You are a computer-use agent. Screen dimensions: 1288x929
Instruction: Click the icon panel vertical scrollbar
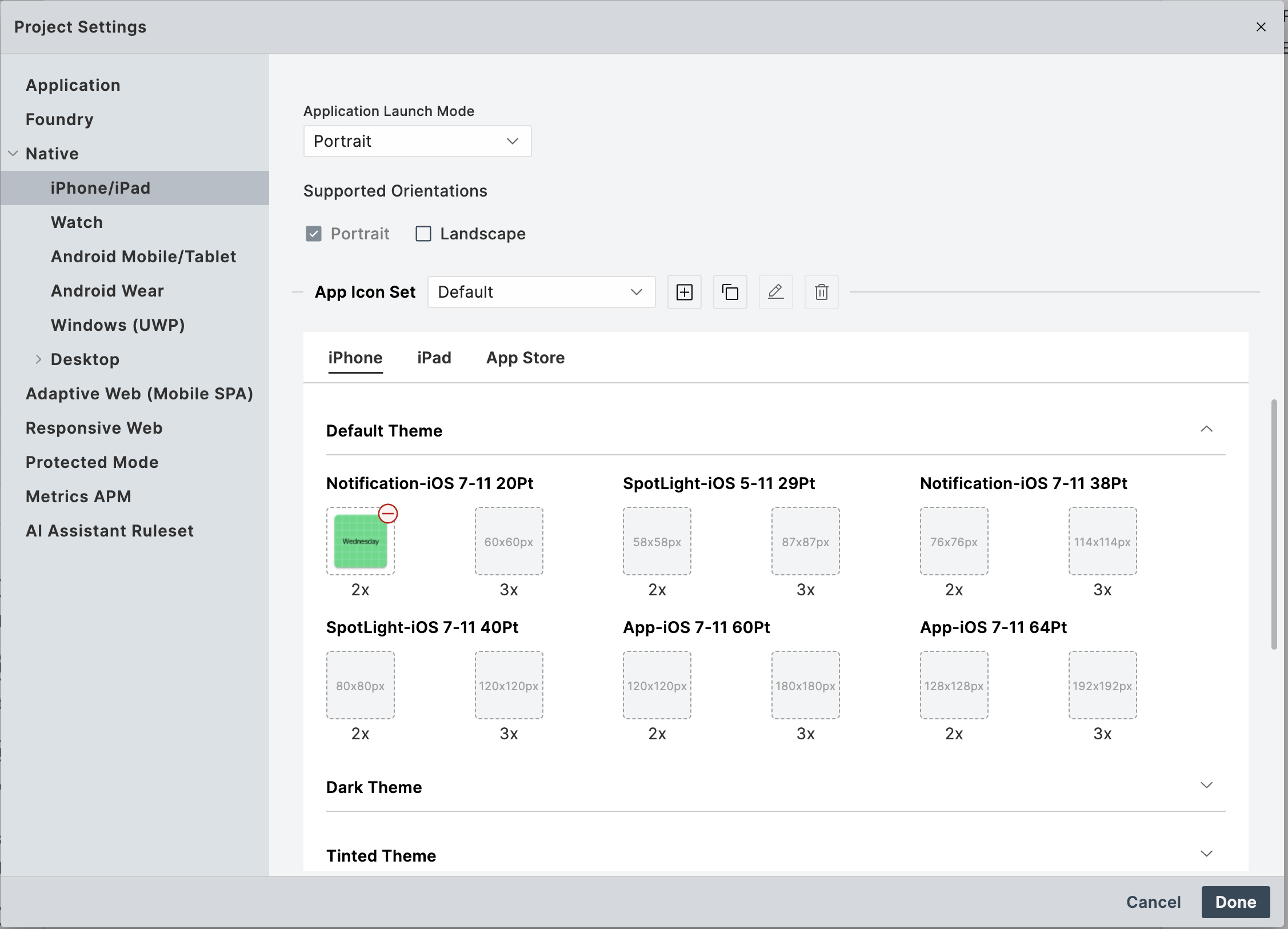pos(1273,523)
